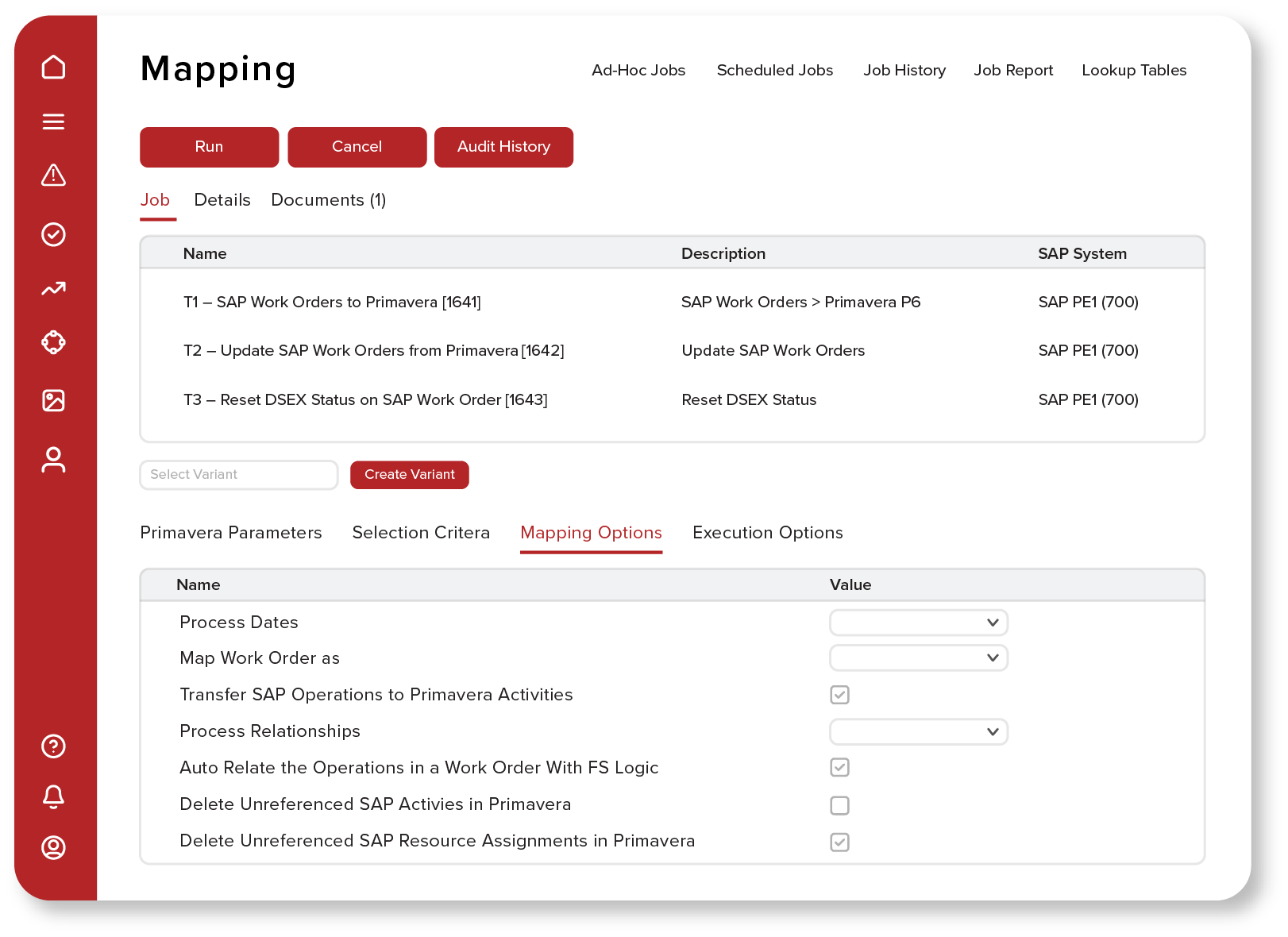Open the trending chart sidebar icon
1288x937 pixels.
[x=53, y=289]
